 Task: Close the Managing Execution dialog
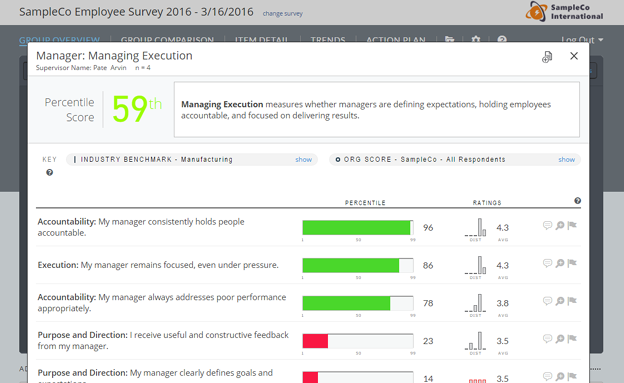click(x=573, y=56)
